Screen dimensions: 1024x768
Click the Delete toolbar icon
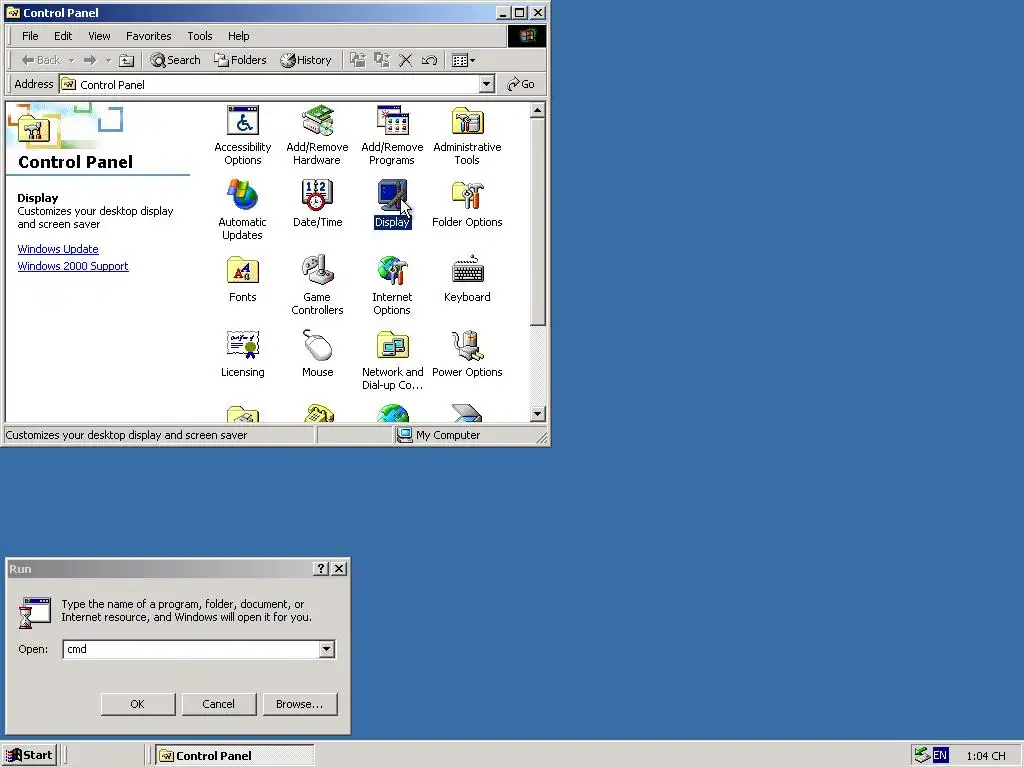406,60
